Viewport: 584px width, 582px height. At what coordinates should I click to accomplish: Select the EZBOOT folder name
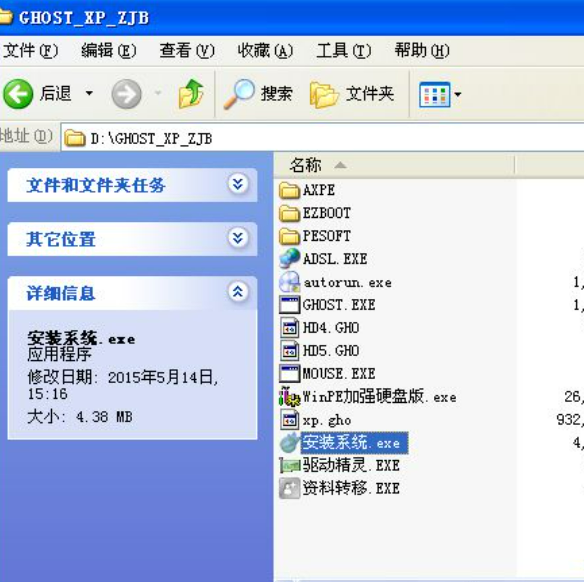327,213
